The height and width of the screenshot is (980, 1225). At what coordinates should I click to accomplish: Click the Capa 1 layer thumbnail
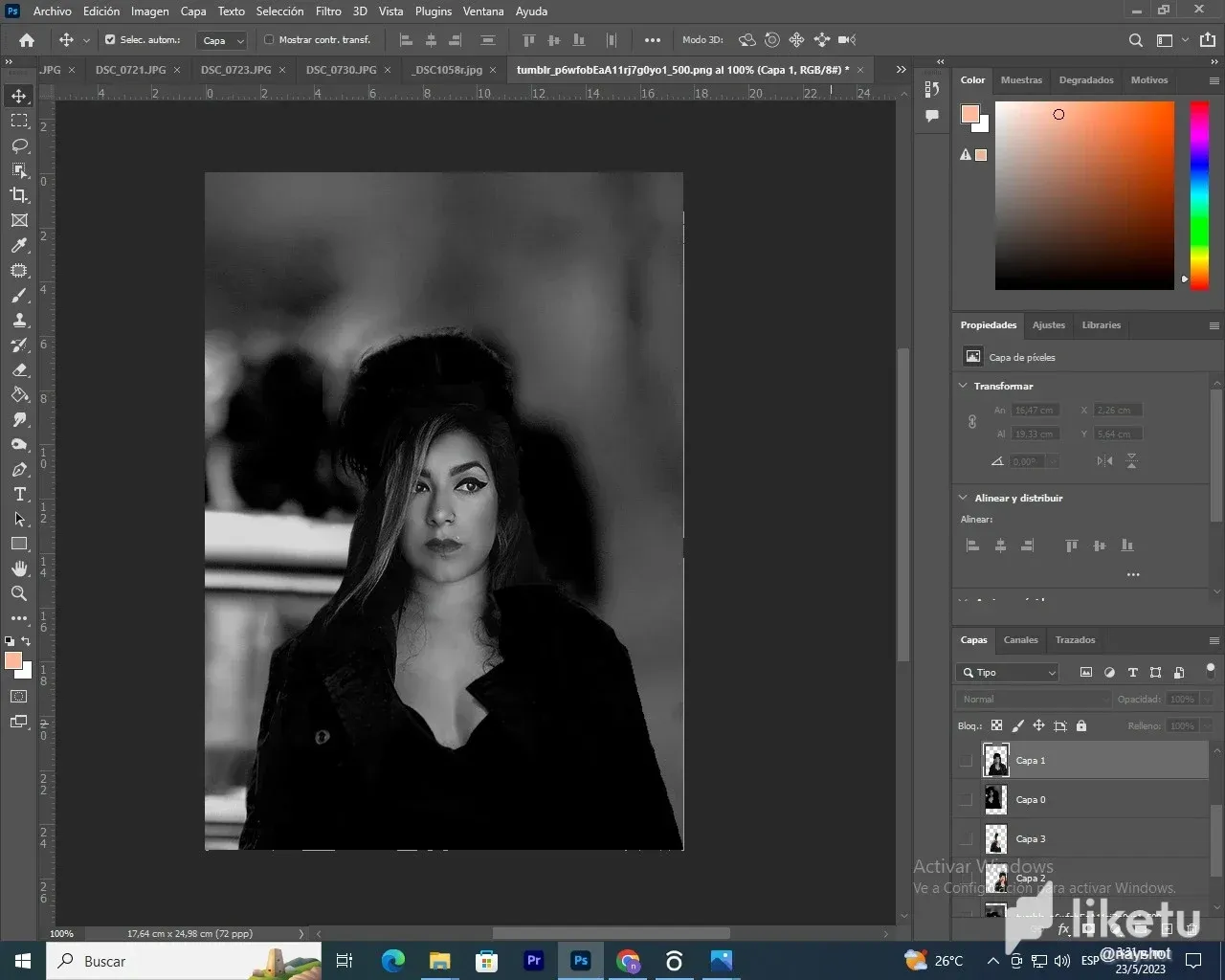(996, 761)
